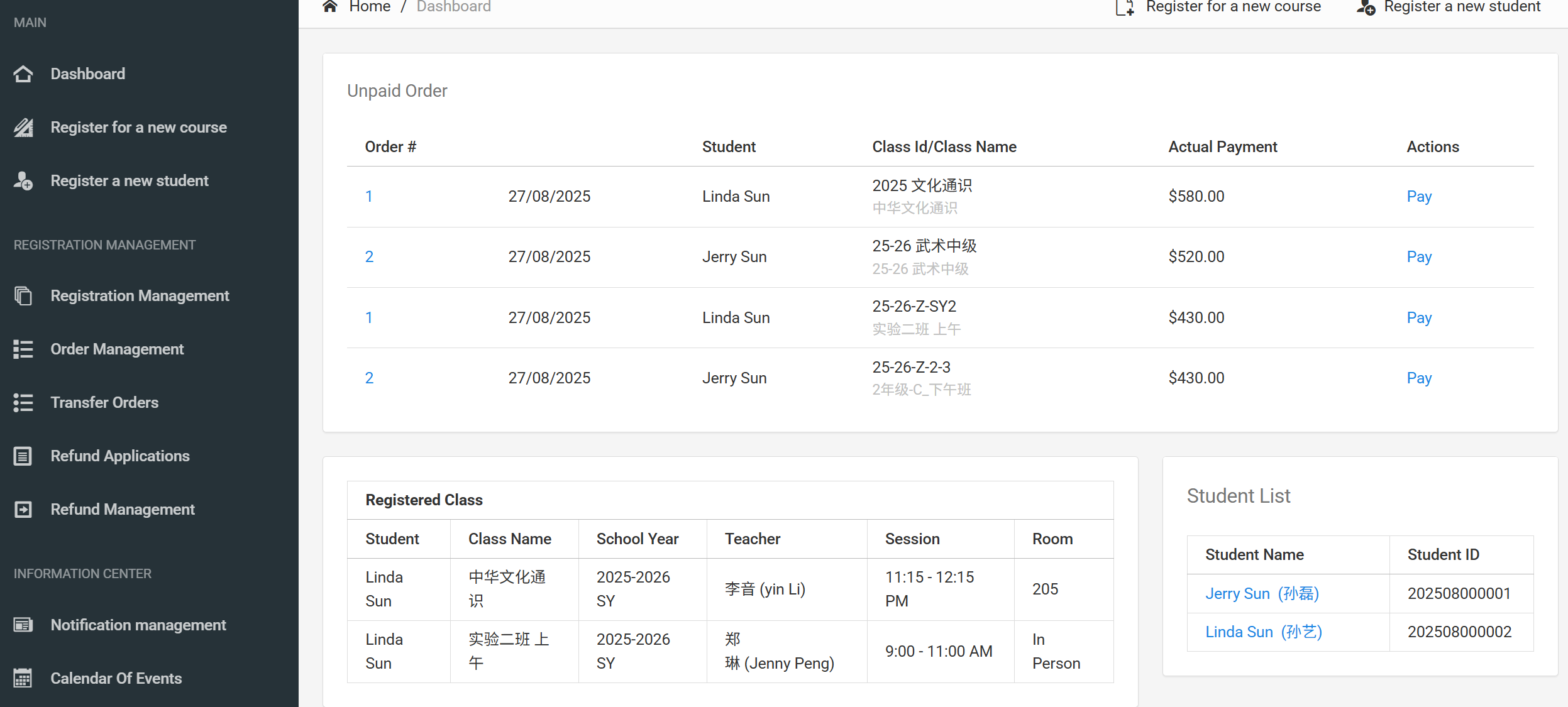
Task: Click the Dashboard home icon in sidebar
Action: pos(23,74)
